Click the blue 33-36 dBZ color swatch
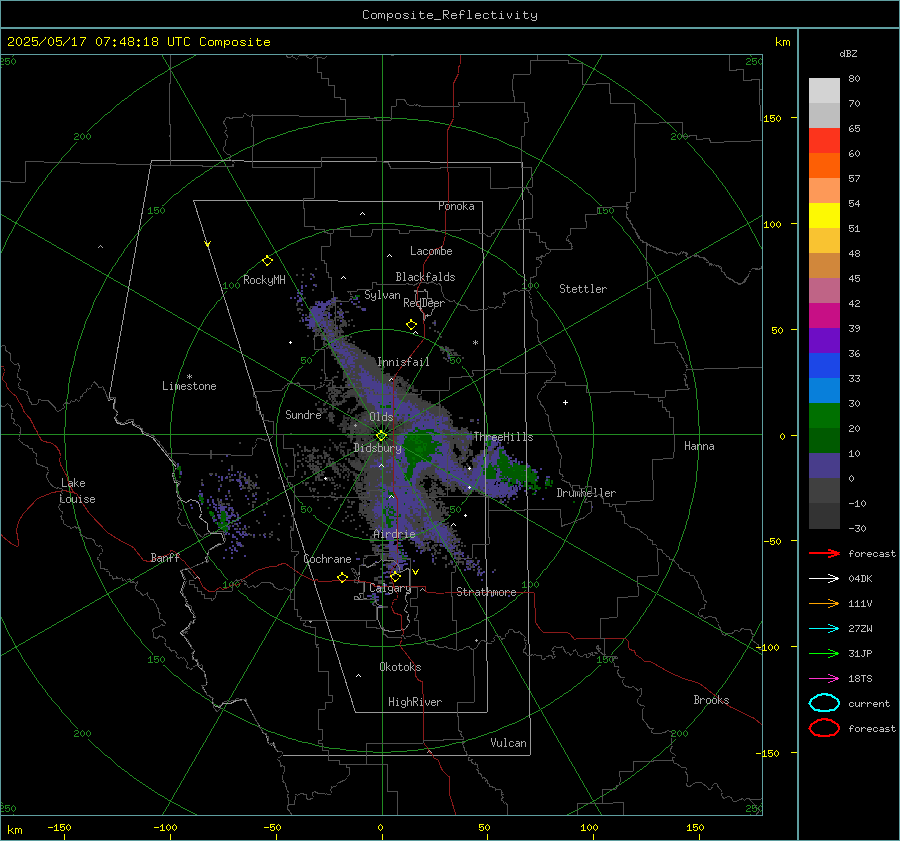The width and height of the screenshot is (900, 841). pyautogui.click(x=824, y=365)
